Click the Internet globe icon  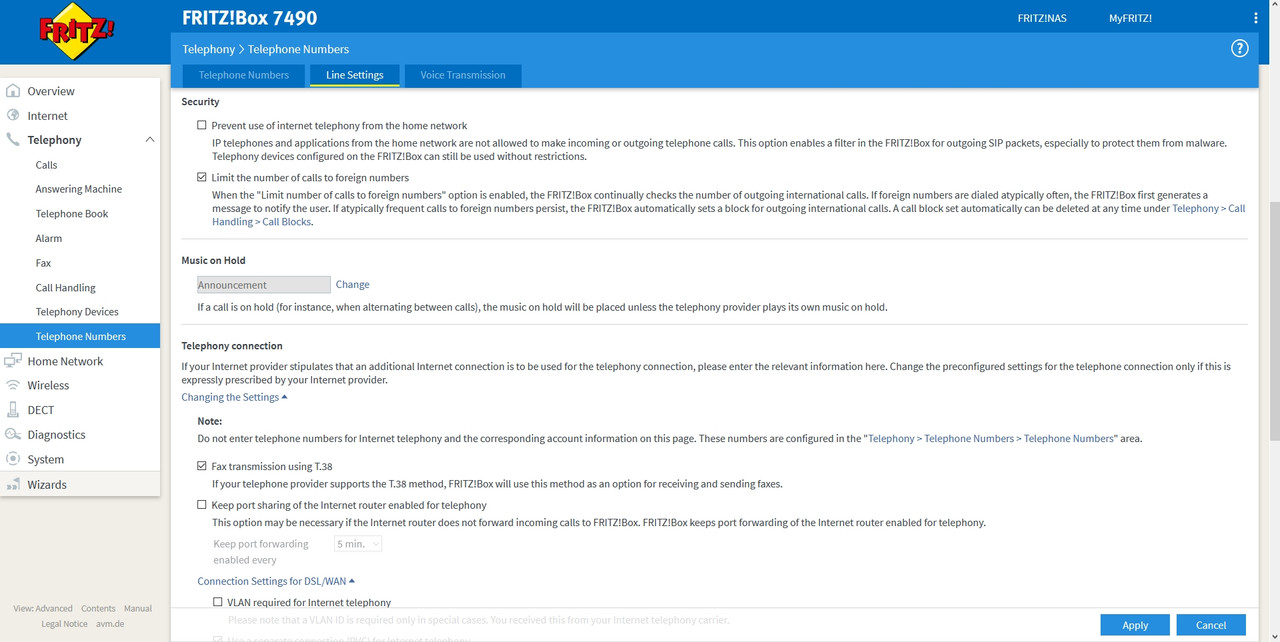(x=13, y=115)
